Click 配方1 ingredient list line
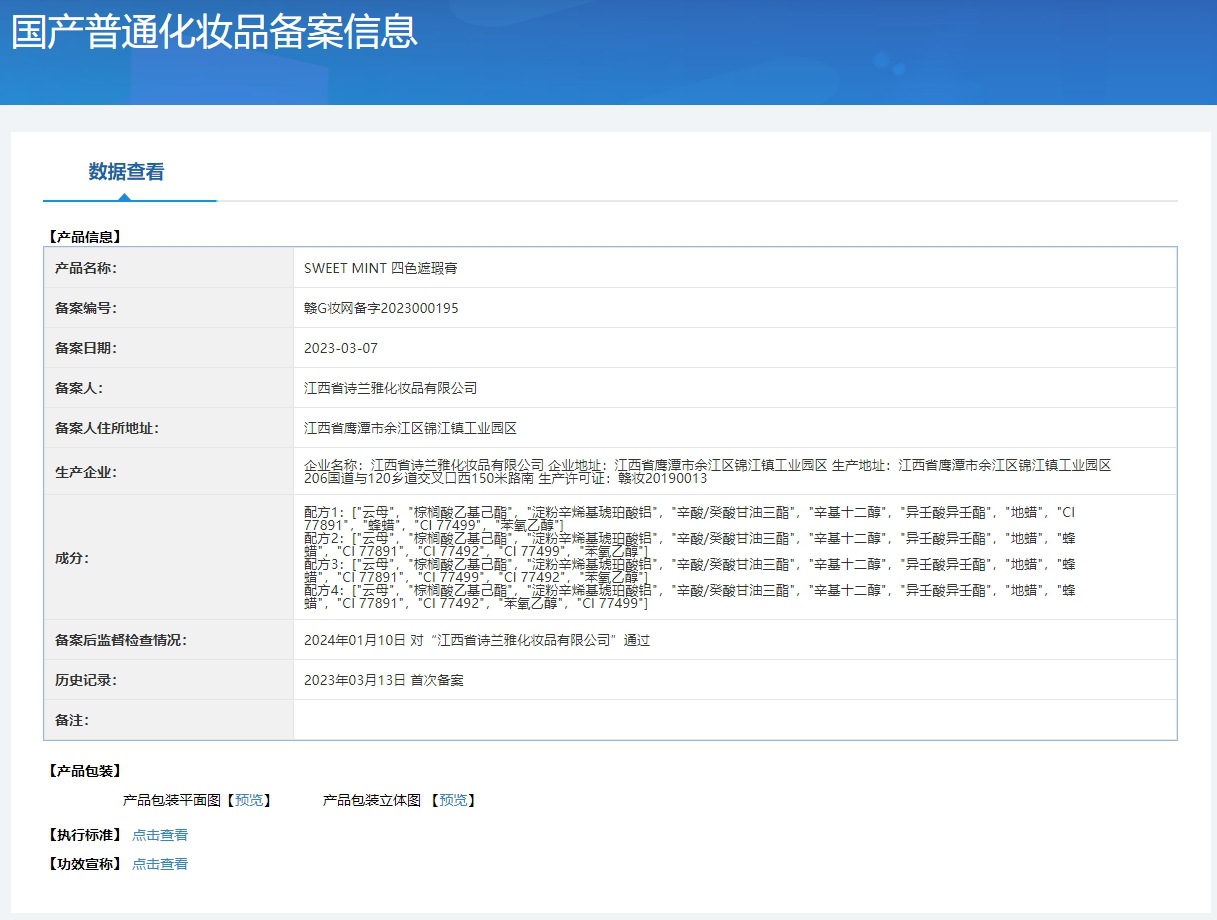Image resolution: width=1217 pixels, height=920 pixels. point(690,518)
